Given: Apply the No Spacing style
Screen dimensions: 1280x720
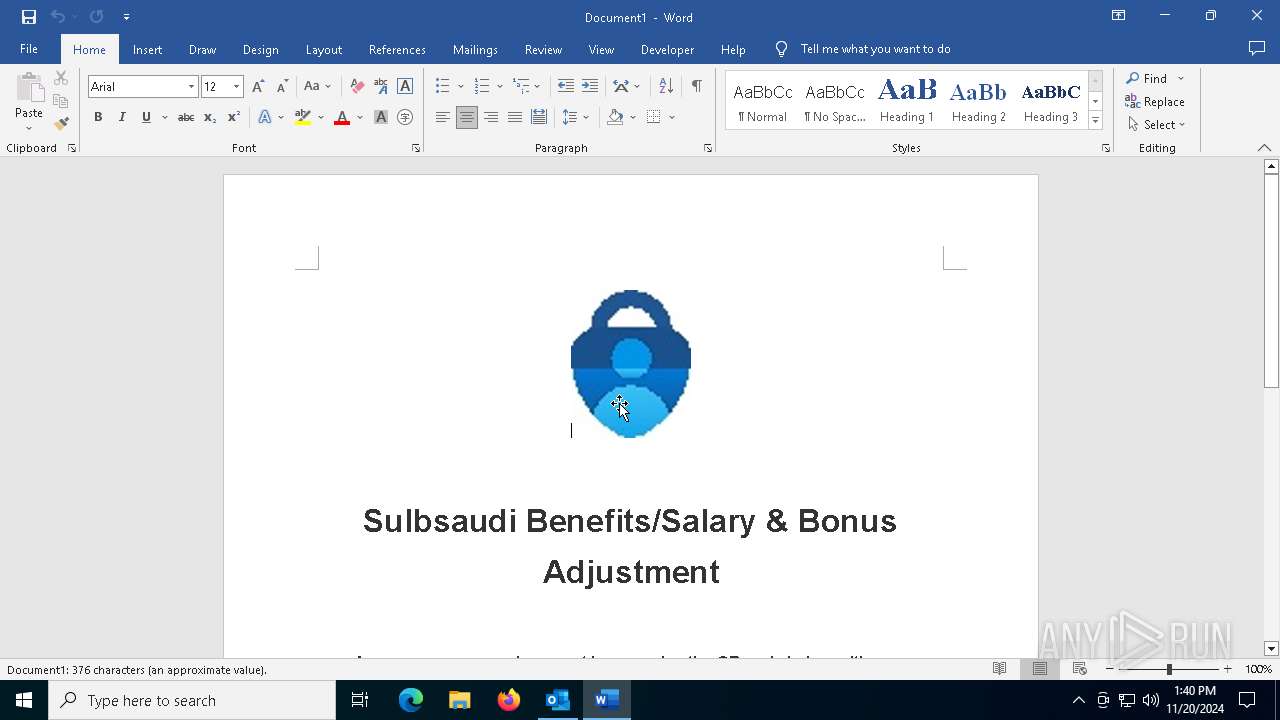Looking at the screenshot, I should pyautogui.click(x=835, y=100).
